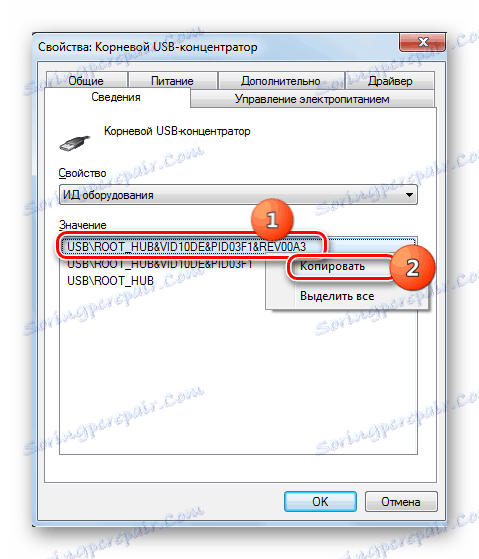
Task: Click the USB device icon
Action: (x=74, y=143)
